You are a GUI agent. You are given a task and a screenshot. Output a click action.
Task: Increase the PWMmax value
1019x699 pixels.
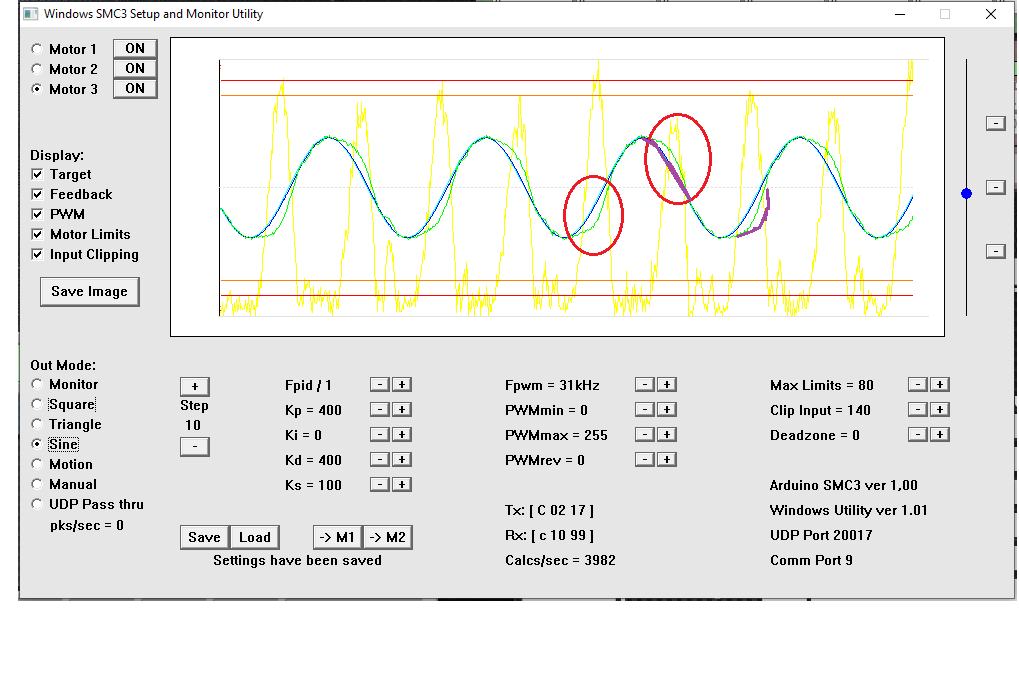(x=667, y=434)
